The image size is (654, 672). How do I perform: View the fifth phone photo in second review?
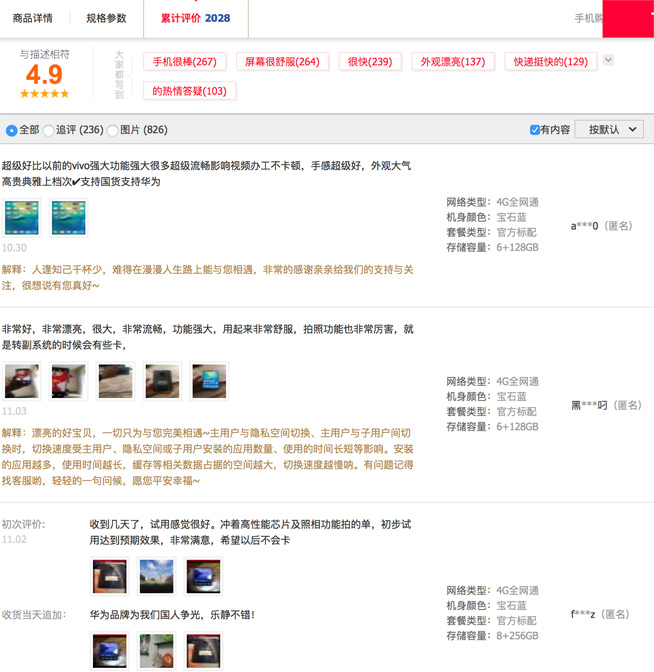[209, 381]
